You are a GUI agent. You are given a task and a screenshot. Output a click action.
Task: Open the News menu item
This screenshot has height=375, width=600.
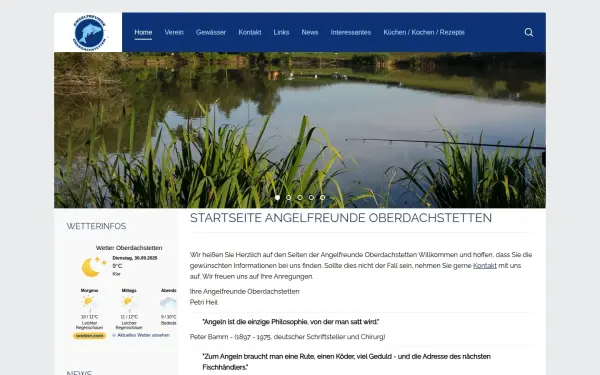tap(310, 33)
